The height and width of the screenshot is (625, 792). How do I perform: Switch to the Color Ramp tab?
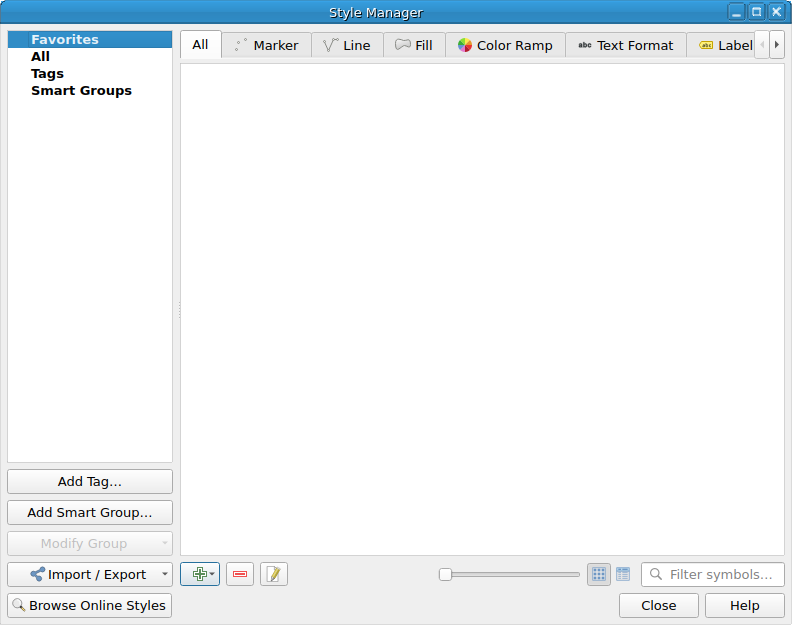[x=505, y=45]
